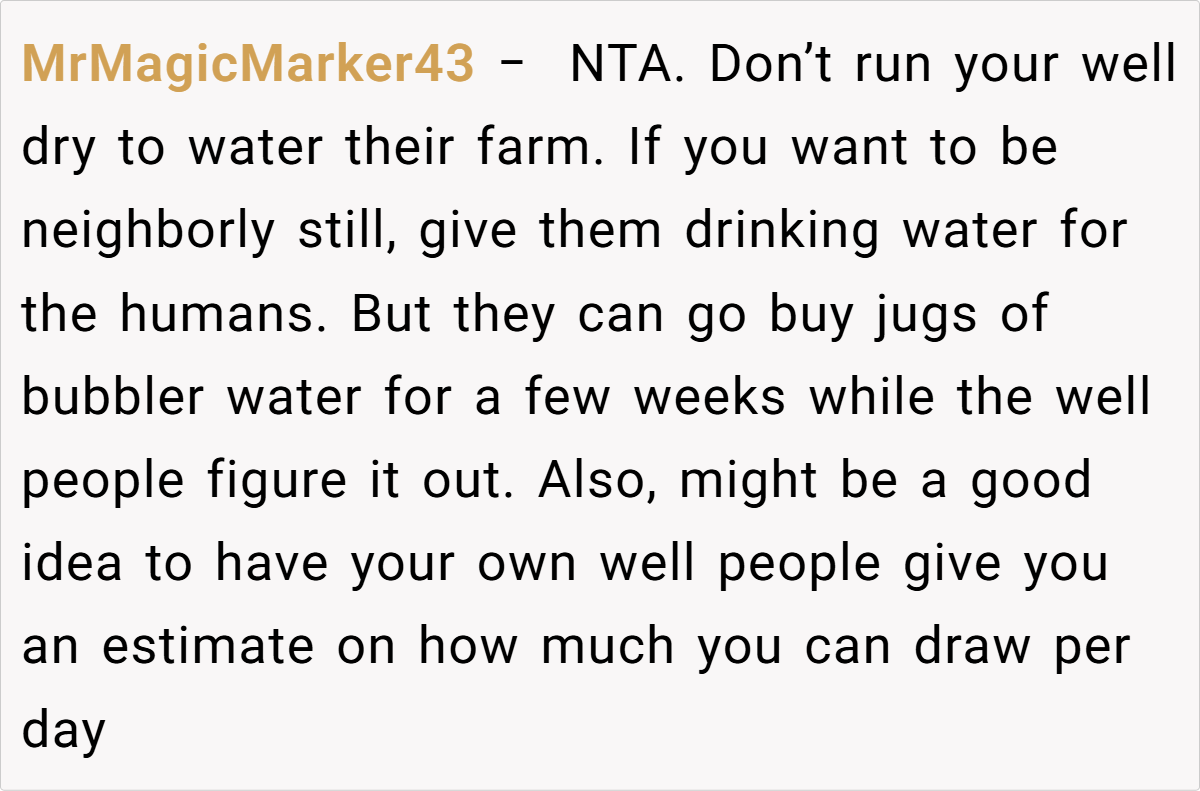Place cursor on the word "drinking"
The image size is (1200, 791).
(782, 232)
